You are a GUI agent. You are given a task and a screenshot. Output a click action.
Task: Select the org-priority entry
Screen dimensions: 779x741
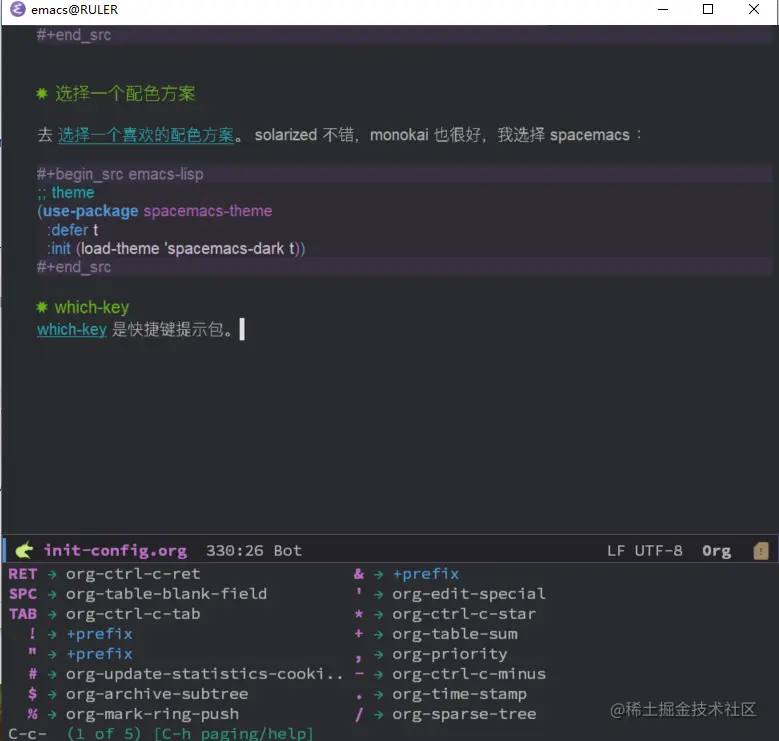[450, 654]
